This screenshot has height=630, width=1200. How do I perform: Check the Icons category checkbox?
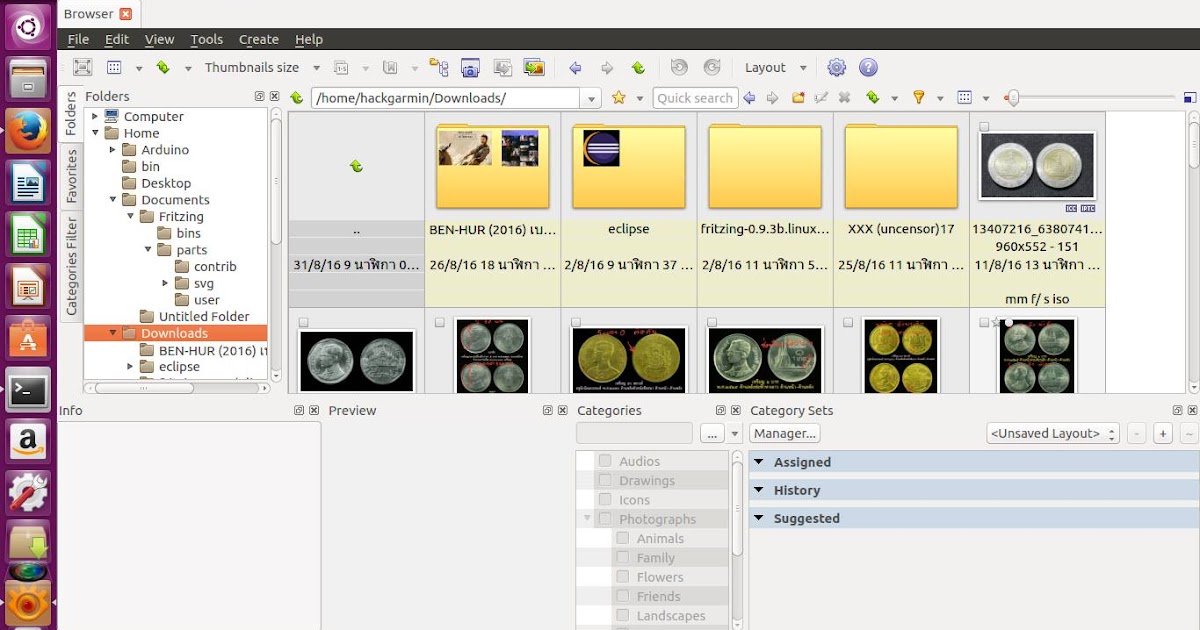tap(605, 499)
